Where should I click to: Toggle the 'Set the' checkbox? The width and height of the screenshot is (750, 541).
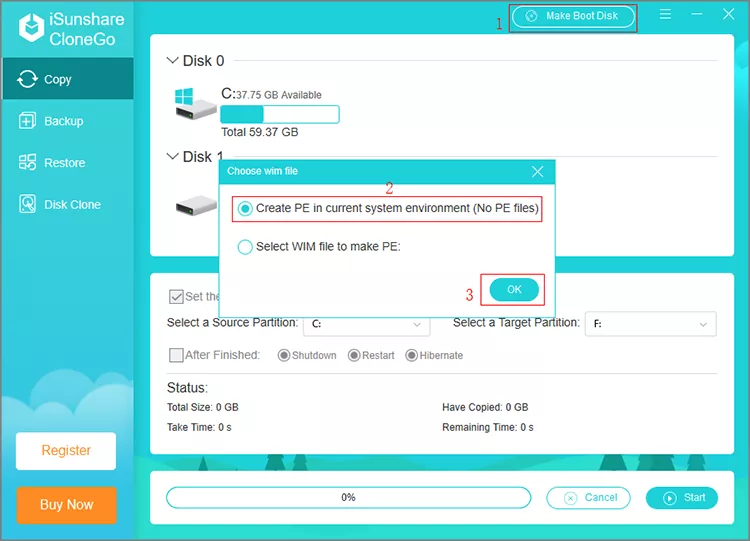tap(176, 297)
